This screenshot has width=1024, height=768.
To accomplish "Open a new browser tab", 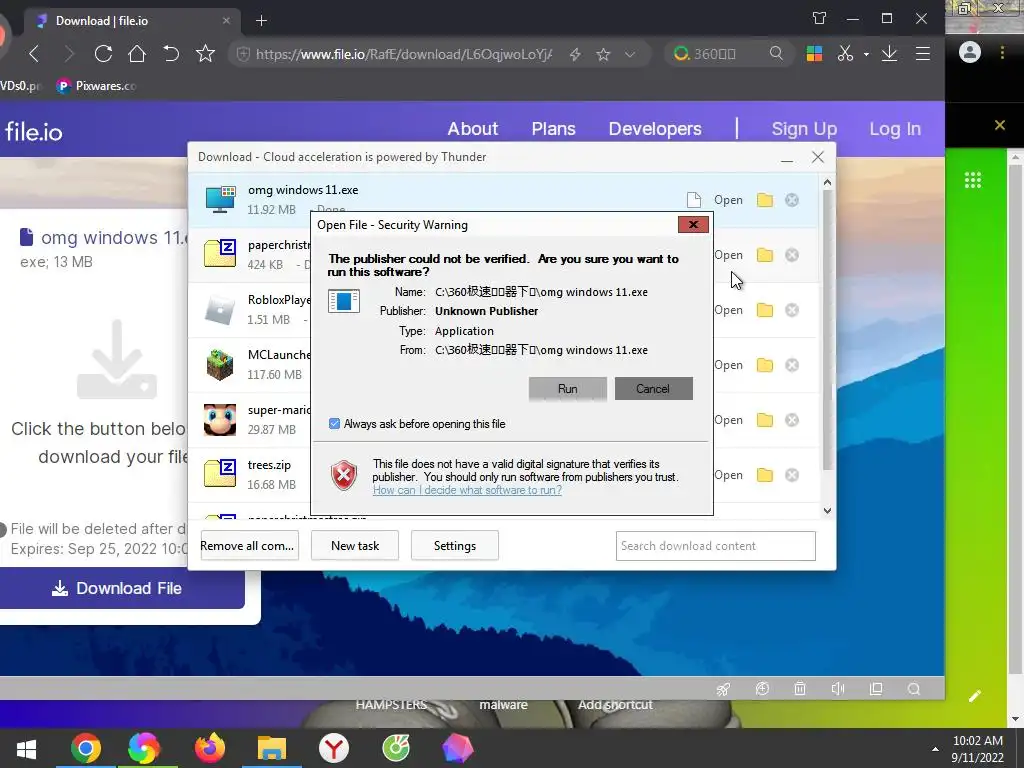I will coord(261,21).
